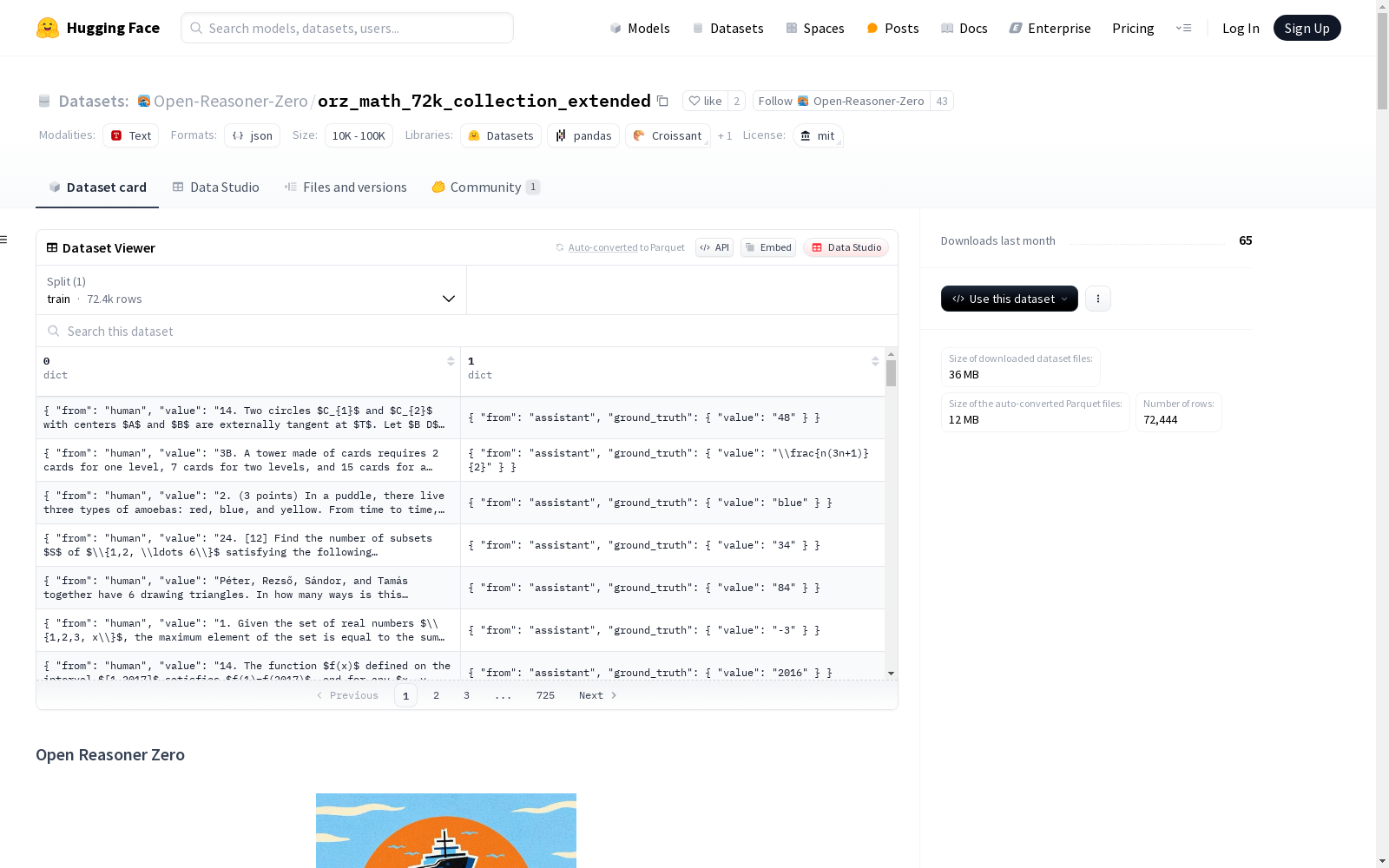1389x868 pixels.
Task: Select the pandas library tag
Action: pyautogui.click(x=583, y=135)
